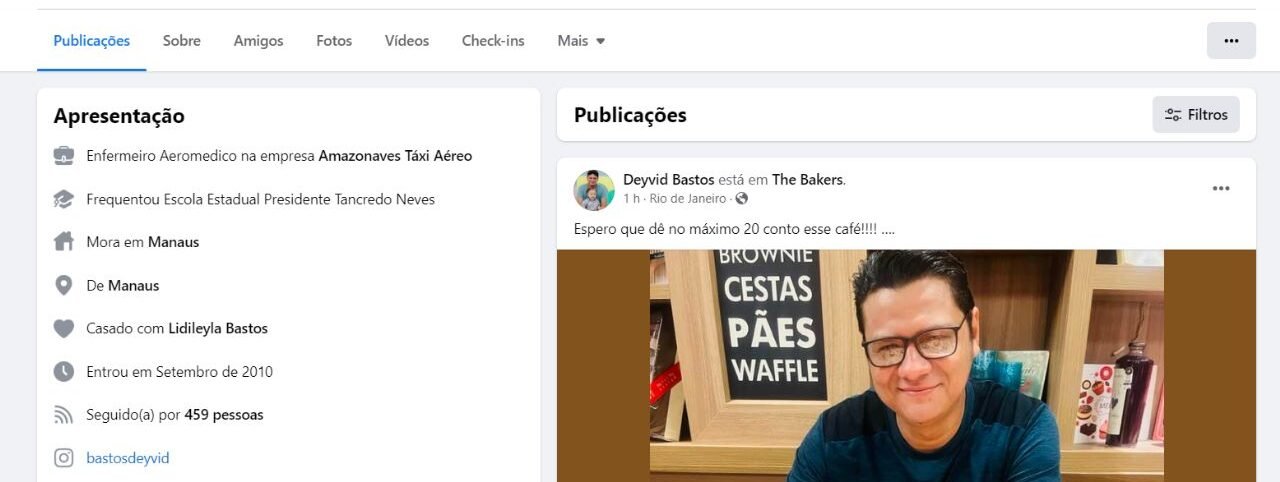Open the Amigos tab
1280x482 pixels.
[x=258, y=41]
